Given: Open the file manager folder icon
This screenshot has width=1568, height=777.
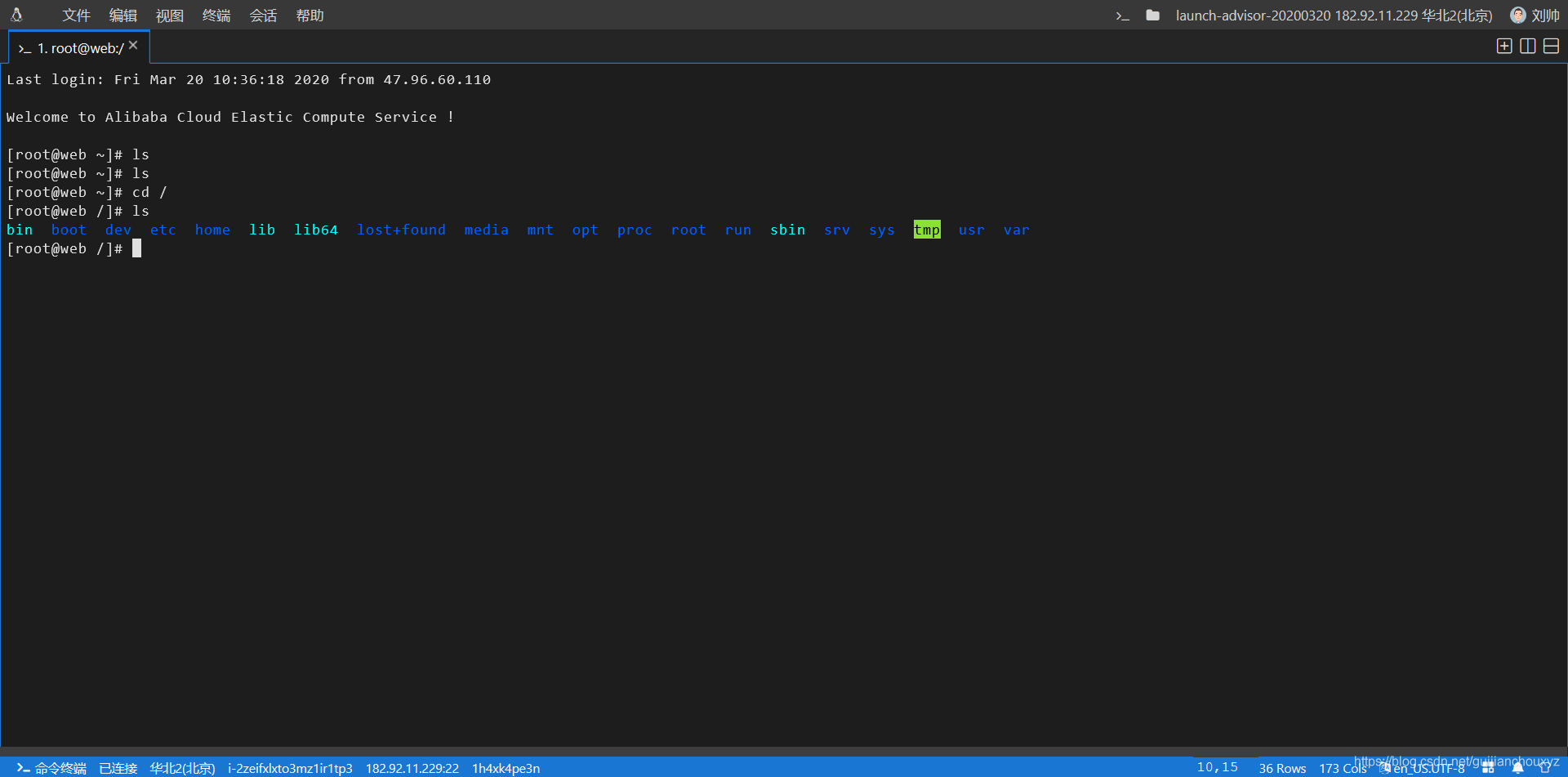Looking at the screenshot, I should [x=1152, y=15].
